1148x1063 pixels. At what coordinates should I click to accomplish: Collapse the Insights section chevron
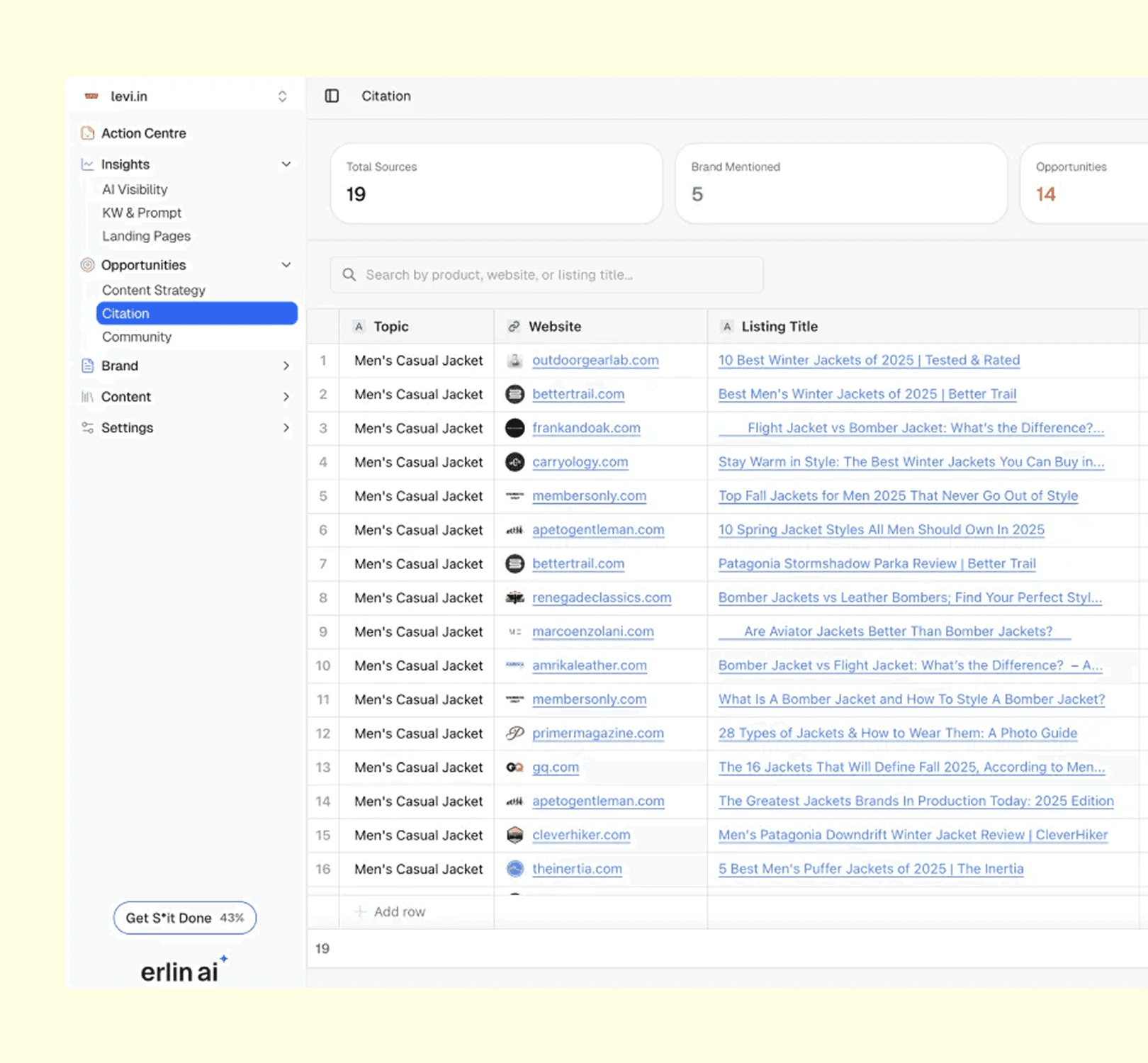(x=286, y=164)
